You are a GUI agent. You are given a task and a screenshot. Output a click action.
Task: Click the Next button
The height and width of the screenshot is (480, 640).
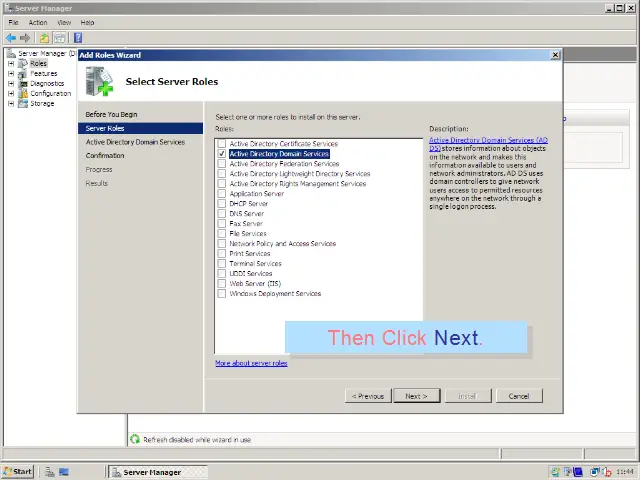point(417,396)
